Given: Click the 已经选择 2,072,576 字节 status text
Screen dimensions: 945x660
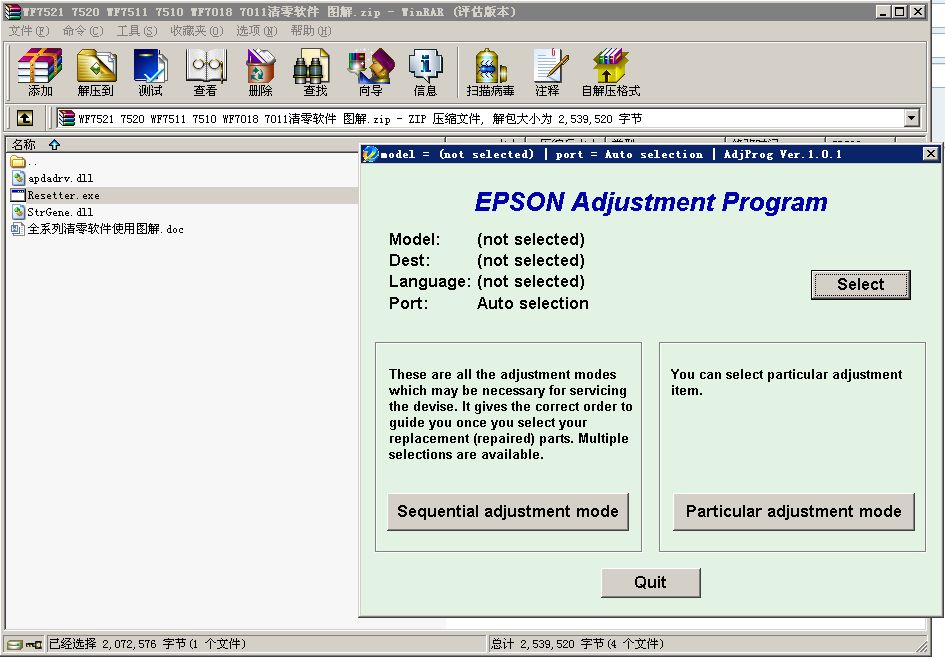Looking at the screenshot, I should [147, 644].
